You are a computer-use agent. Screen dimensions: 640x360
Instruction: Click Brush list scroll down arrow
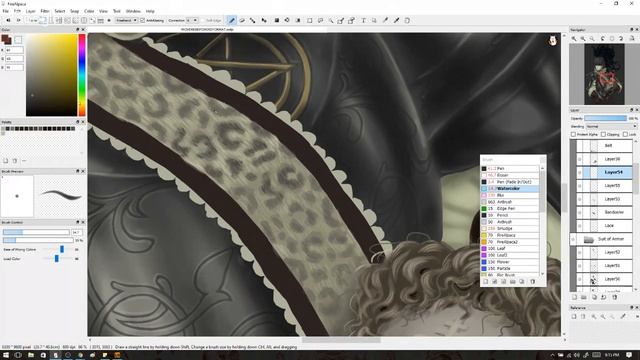542,274
